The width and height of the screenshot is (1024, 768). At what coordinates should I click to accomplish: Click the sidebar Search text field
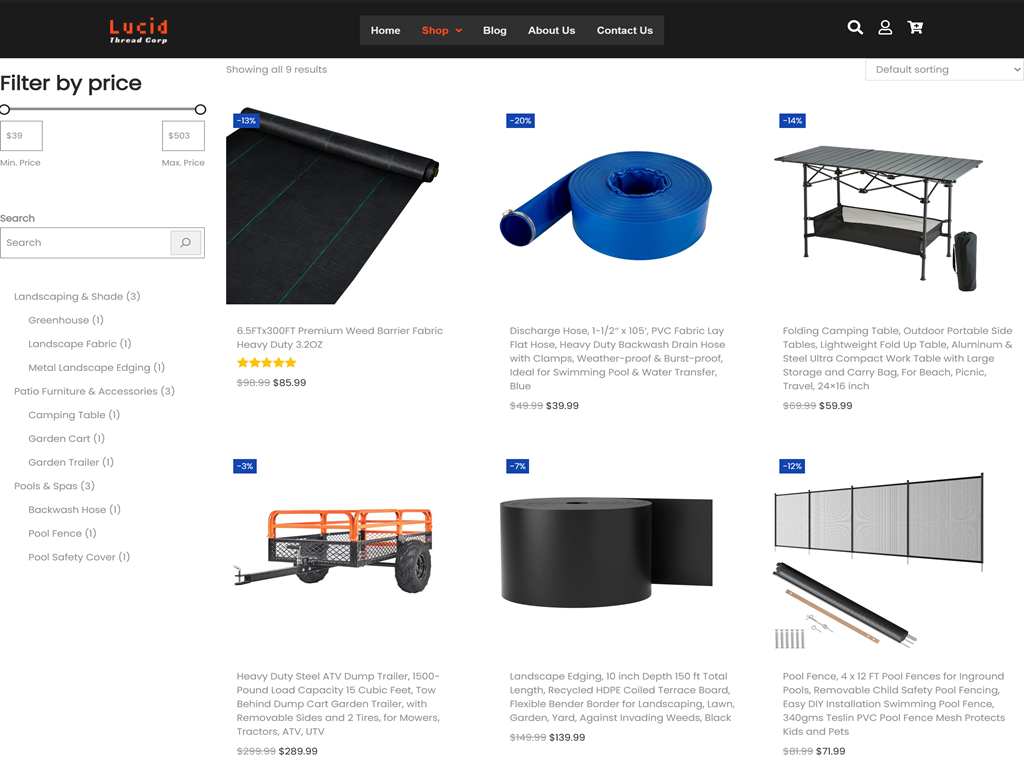point(86,242)
